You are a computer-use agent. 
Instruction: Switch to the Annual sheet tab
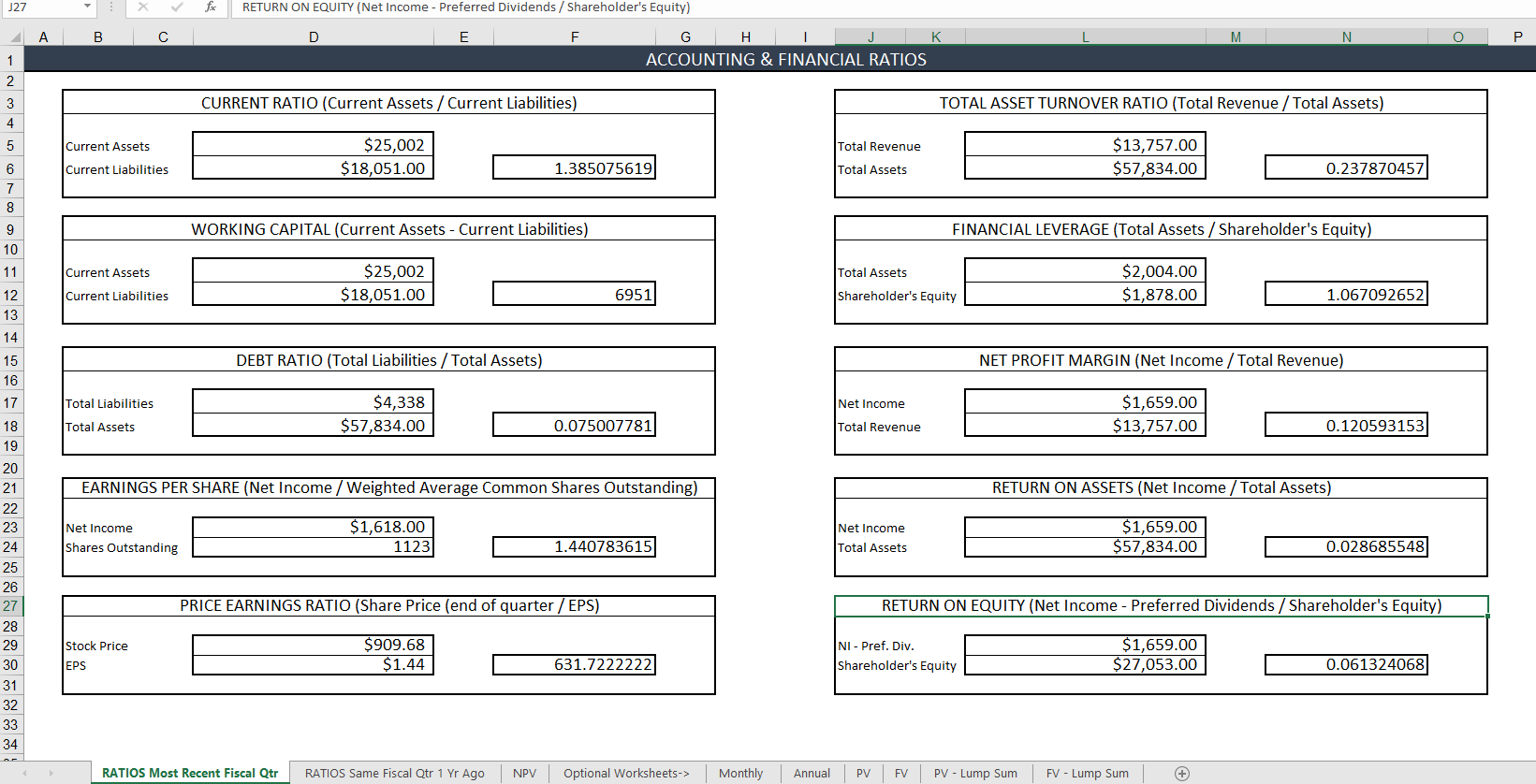coord(812,774)
